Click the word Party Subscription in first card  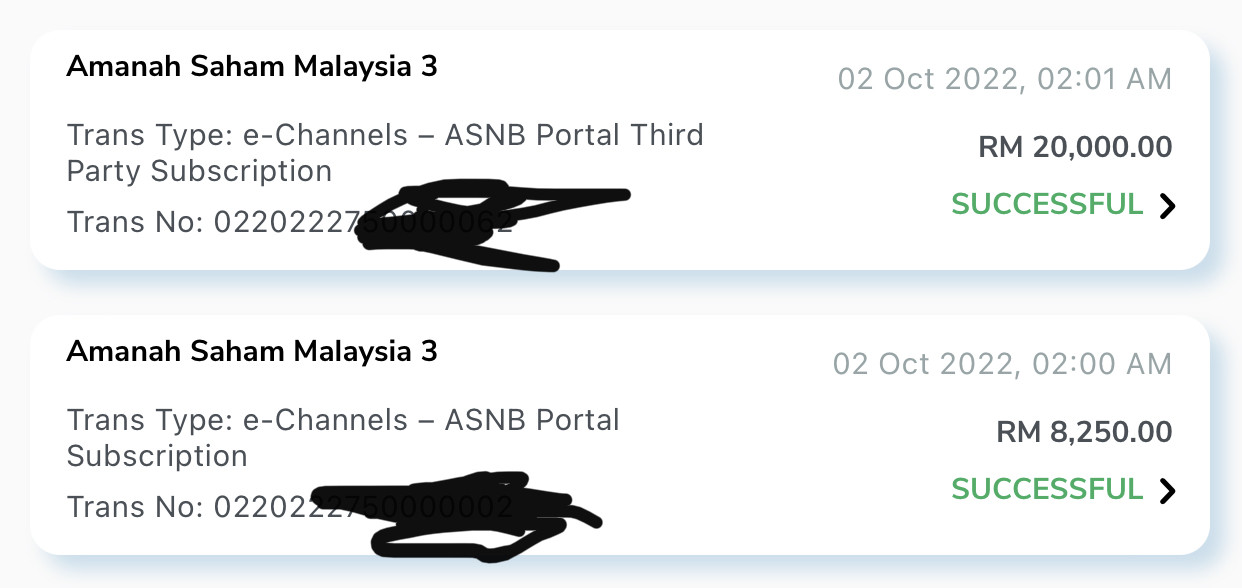199,172
